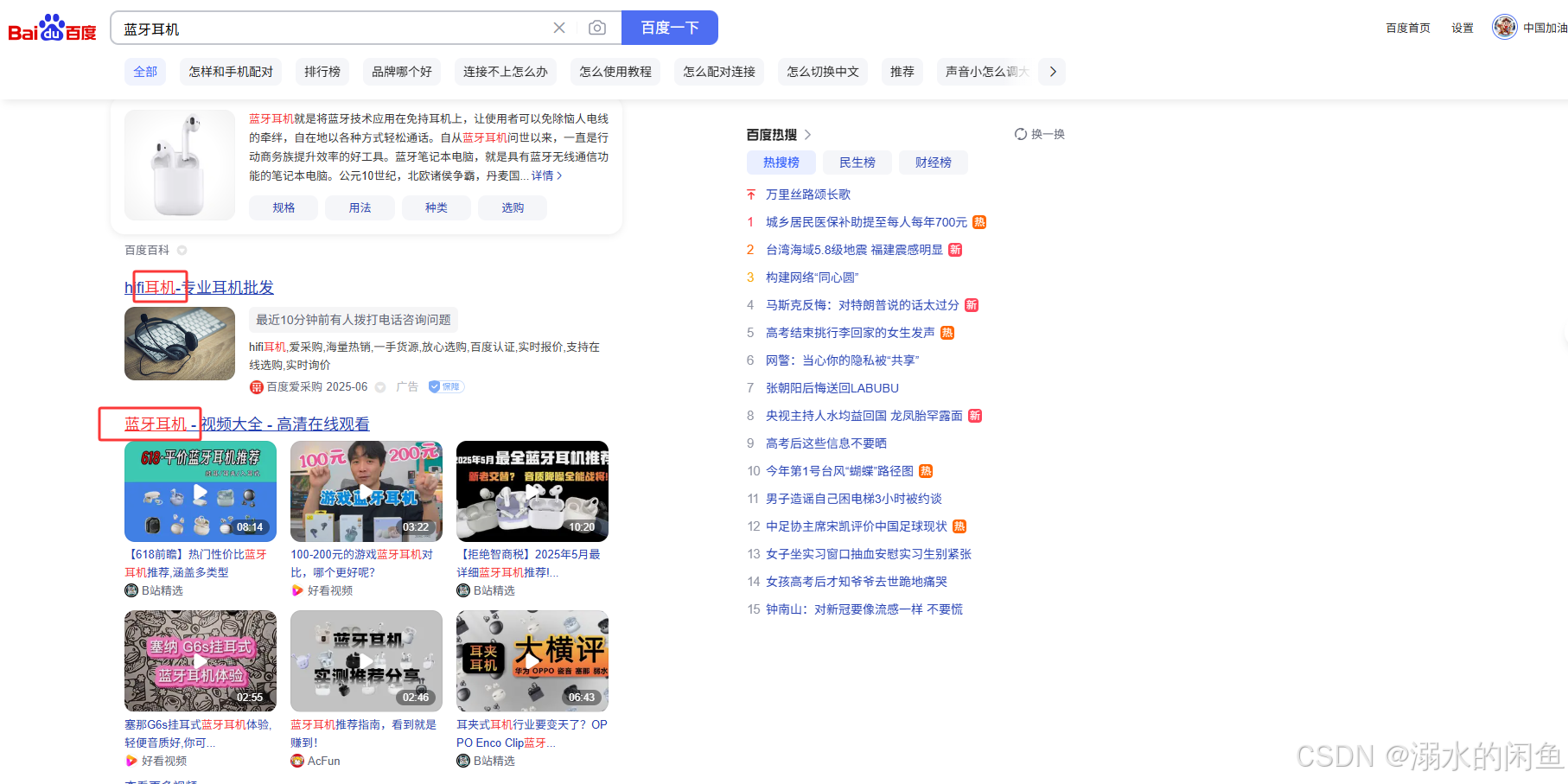
Task: Play the 蓝牙耳机实测推荐分享 video
Action: (x=367, y=661)
